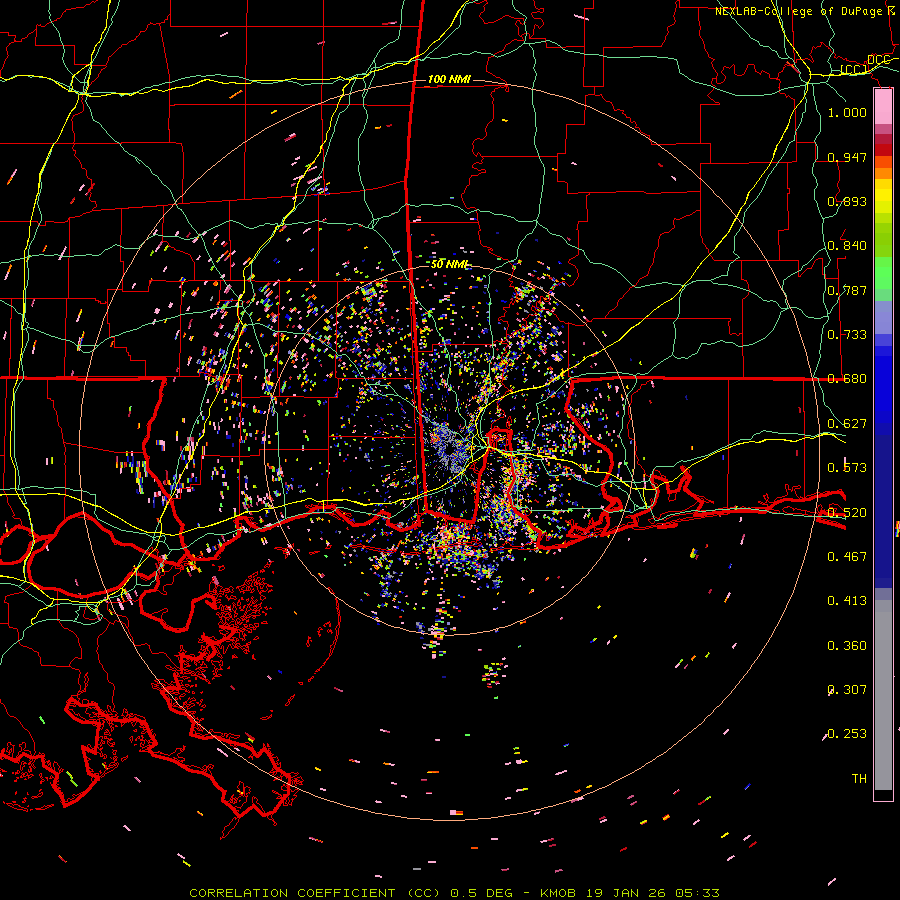Click the "0.5 DEG" elevation angle text
The image size is (900, 900).
[480, 893]
